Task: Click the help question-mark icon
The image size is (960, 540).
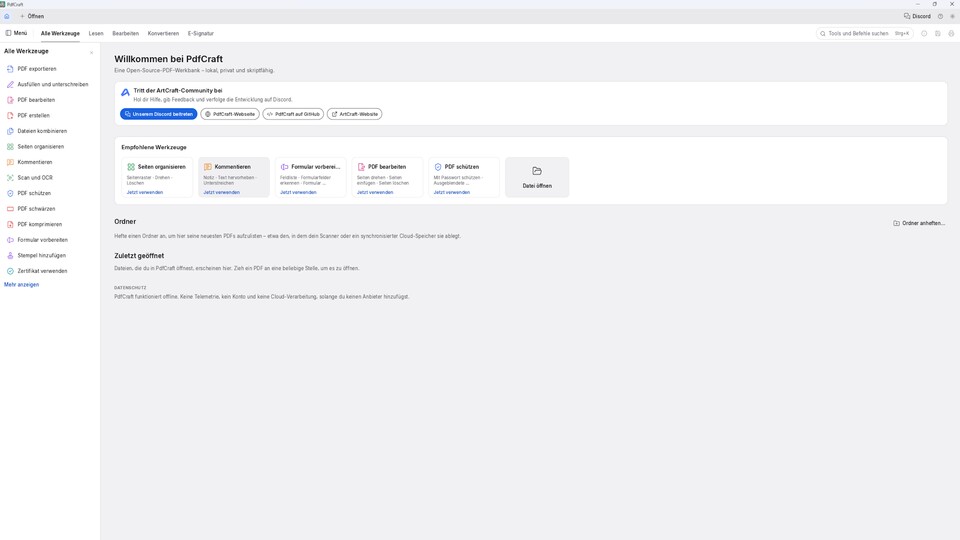Action: pos(940,17)
